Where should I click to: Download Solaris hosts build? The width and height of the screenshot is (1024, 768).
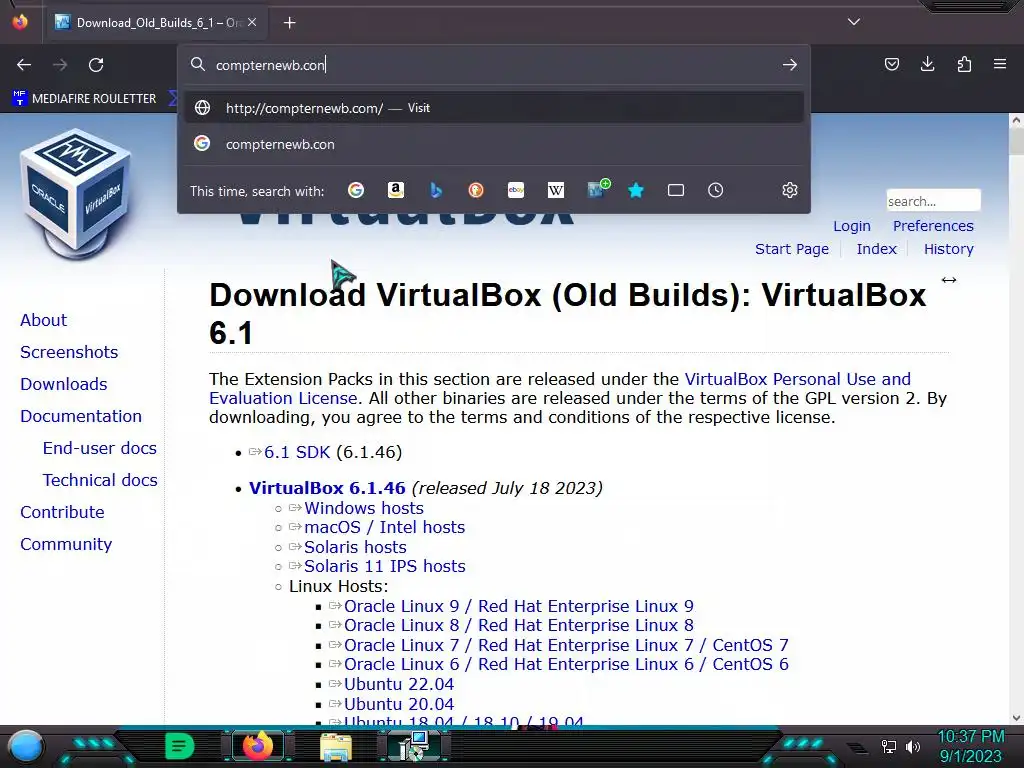(x=355, y=547)
